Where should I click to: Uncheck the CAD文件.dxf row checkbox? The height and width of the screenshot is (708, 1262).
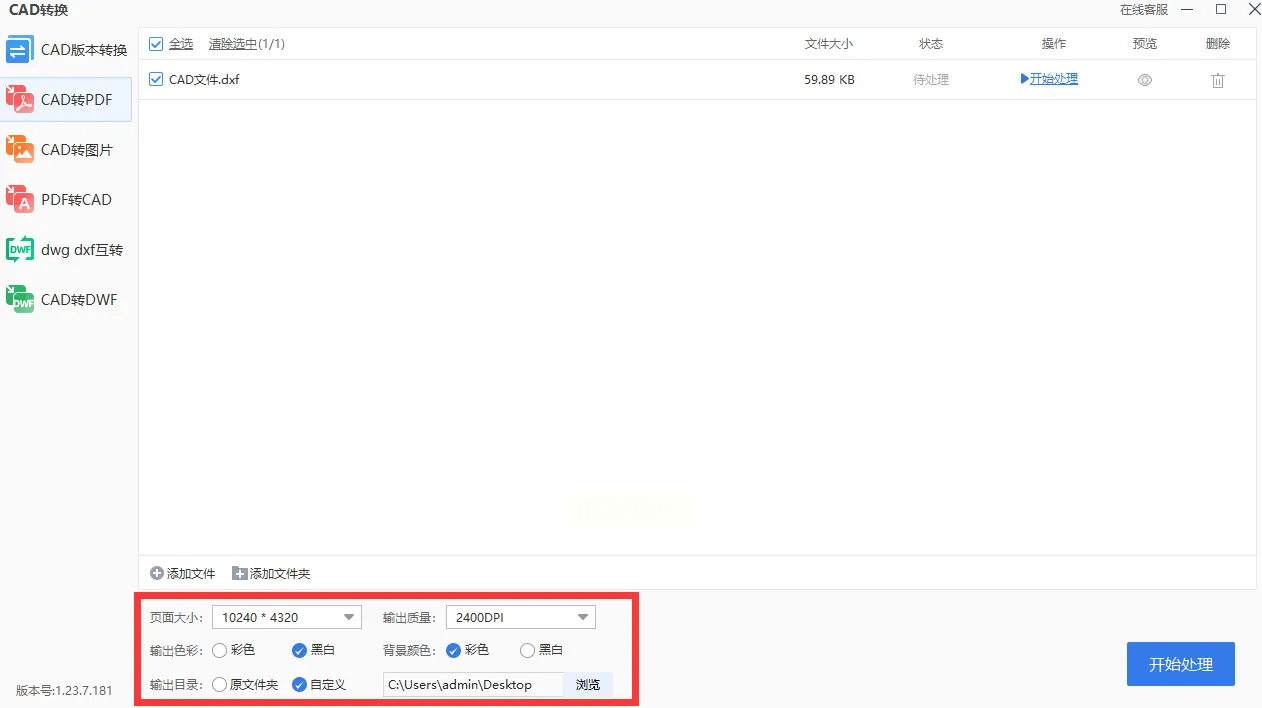[x=156, y=79]
